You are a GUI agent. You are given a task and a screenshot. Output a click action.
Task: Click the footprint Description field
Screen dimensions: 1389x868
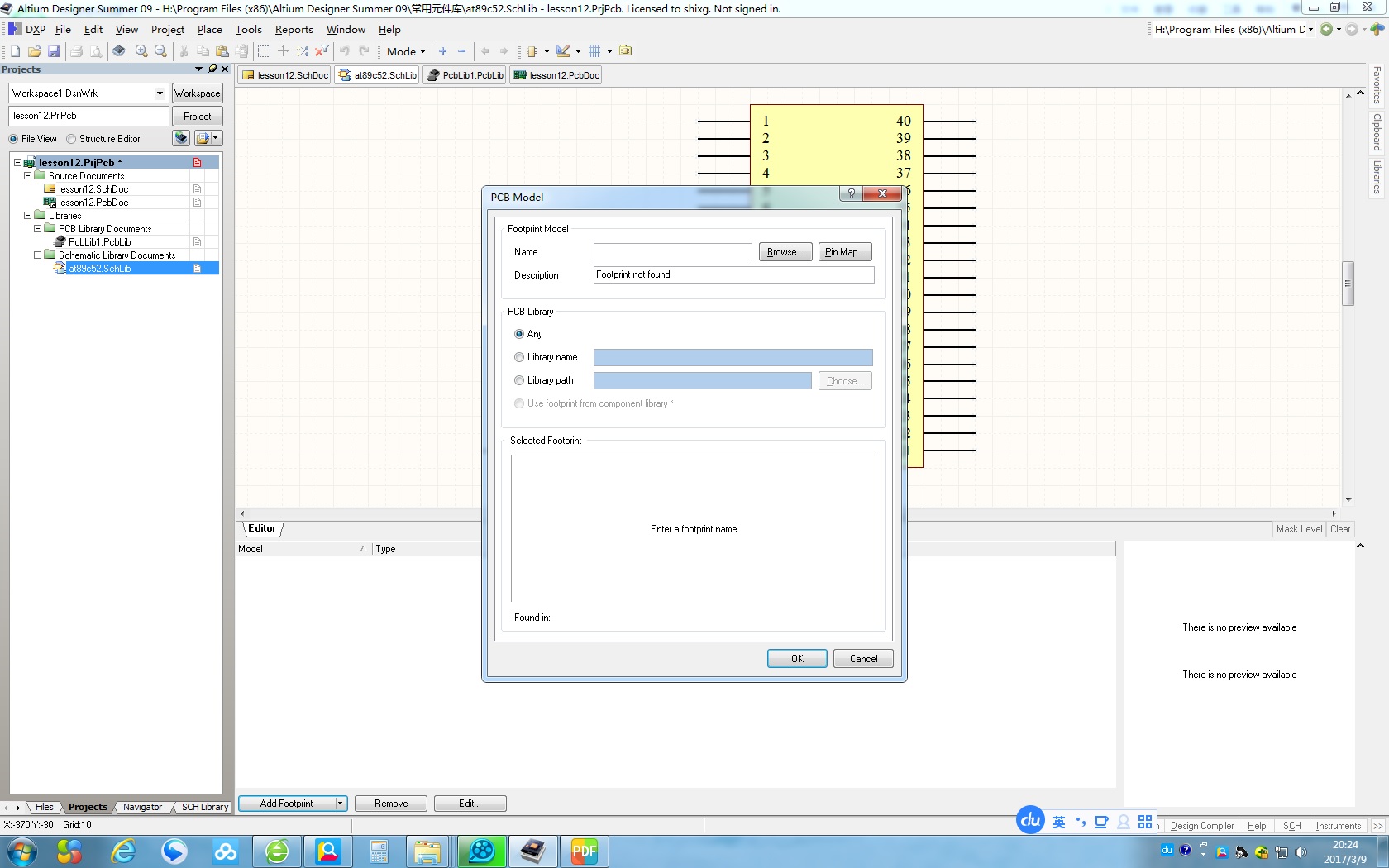pyautogui.click(x=733, y=274)
